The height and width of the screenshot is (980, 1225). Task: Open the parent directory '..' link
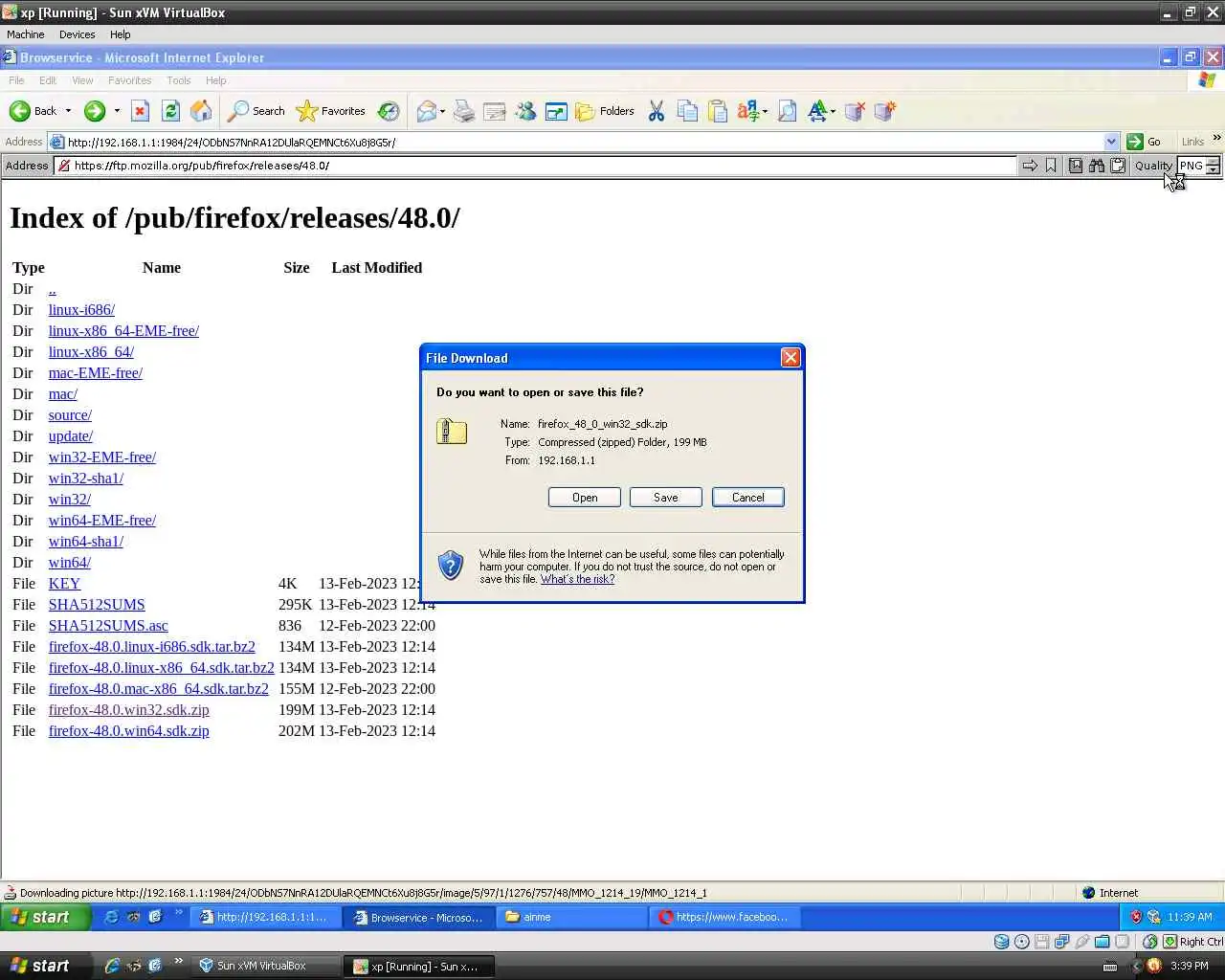click(52, 289)
